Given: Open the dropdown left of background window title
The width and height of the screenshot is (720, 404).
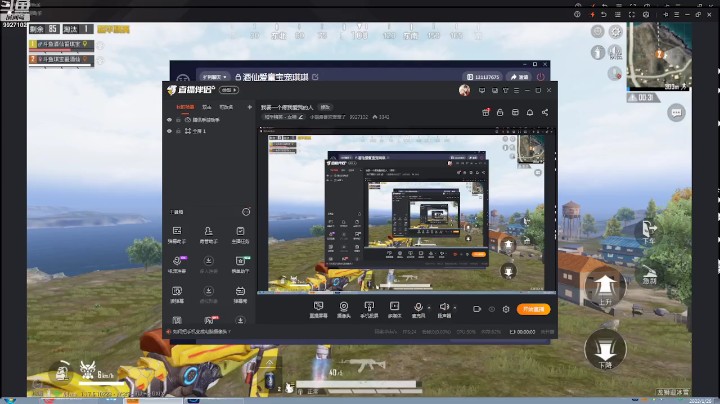Looking at the screenshot, I should (x=215, y=77).
